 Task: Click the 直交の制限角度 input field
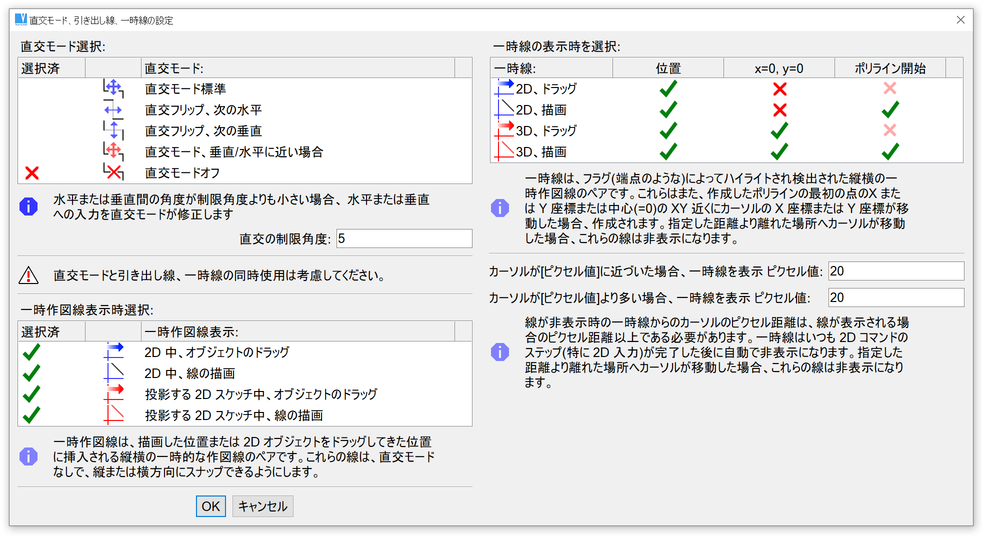click(x=403, y=239)
